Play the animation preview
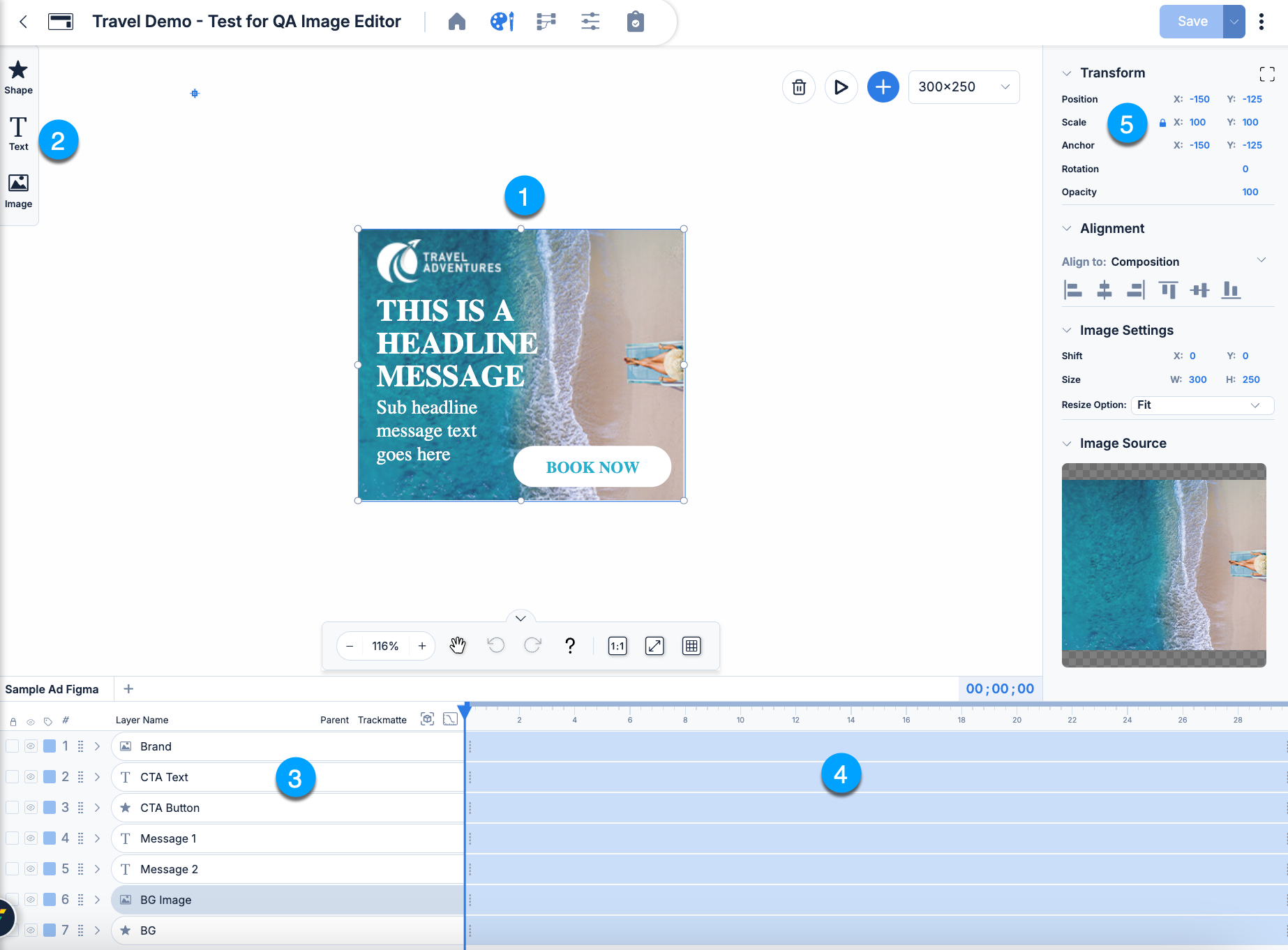 click(x=841, y=87)
